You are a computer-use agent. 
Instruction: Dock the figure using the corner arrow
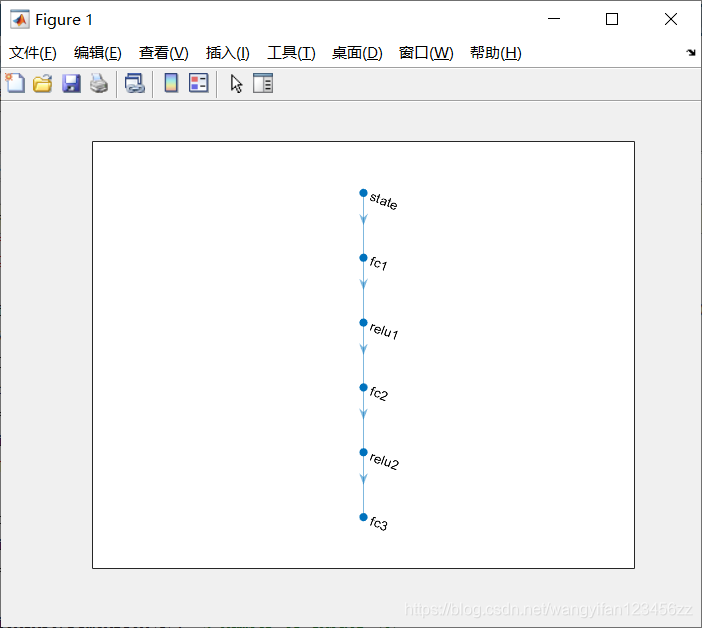(x=691, y=53)
